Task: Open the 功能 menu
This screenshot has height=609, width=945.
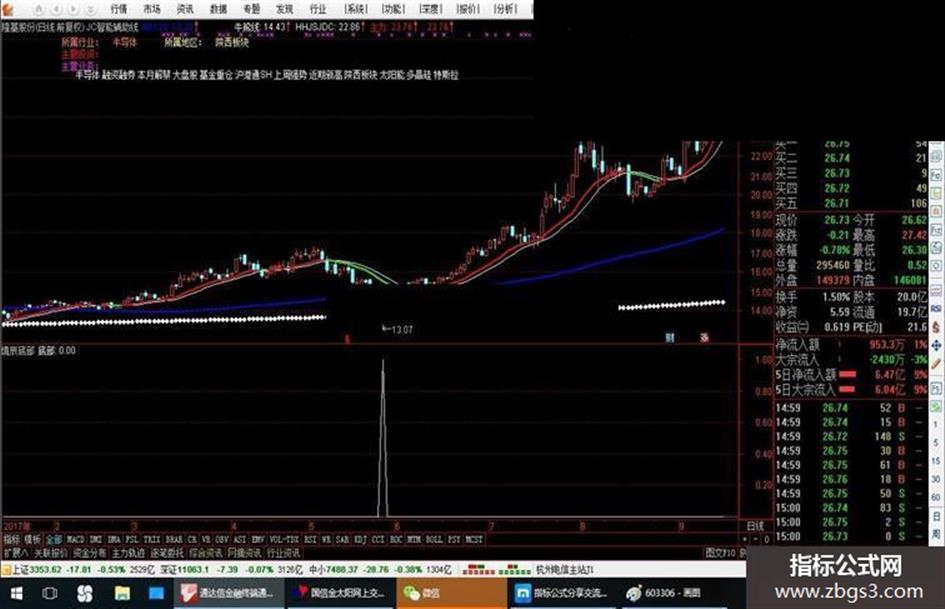Action: [x=394, y=9]
